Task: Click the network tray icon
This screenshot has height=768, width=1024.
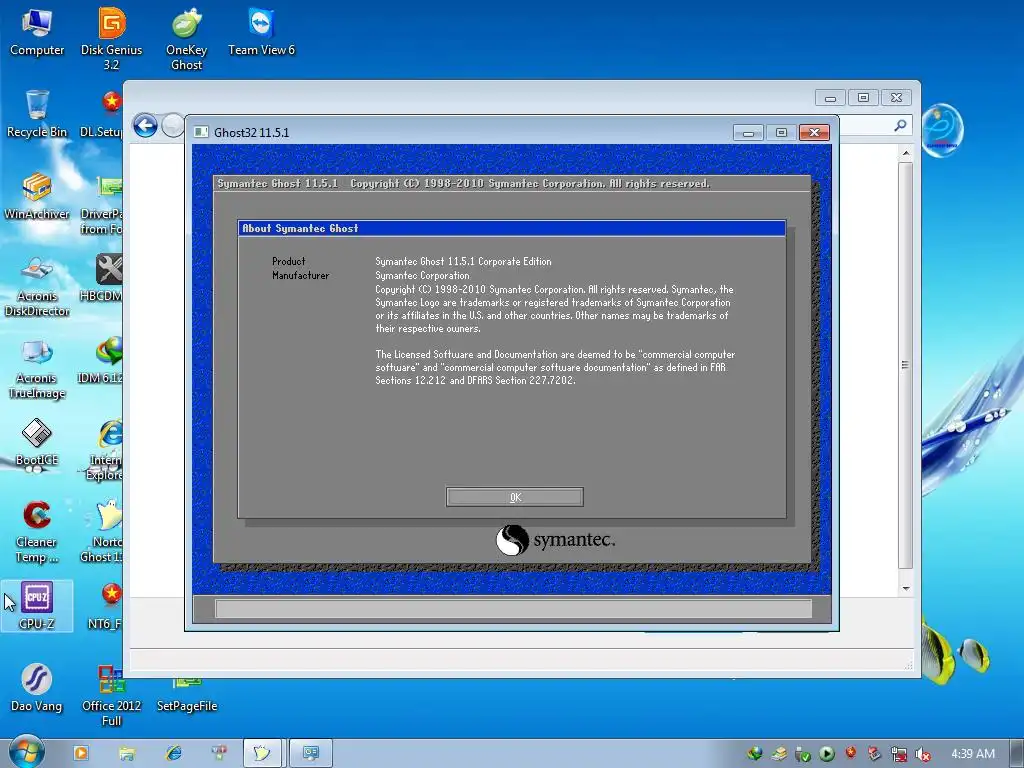Action: pos(899,754)
